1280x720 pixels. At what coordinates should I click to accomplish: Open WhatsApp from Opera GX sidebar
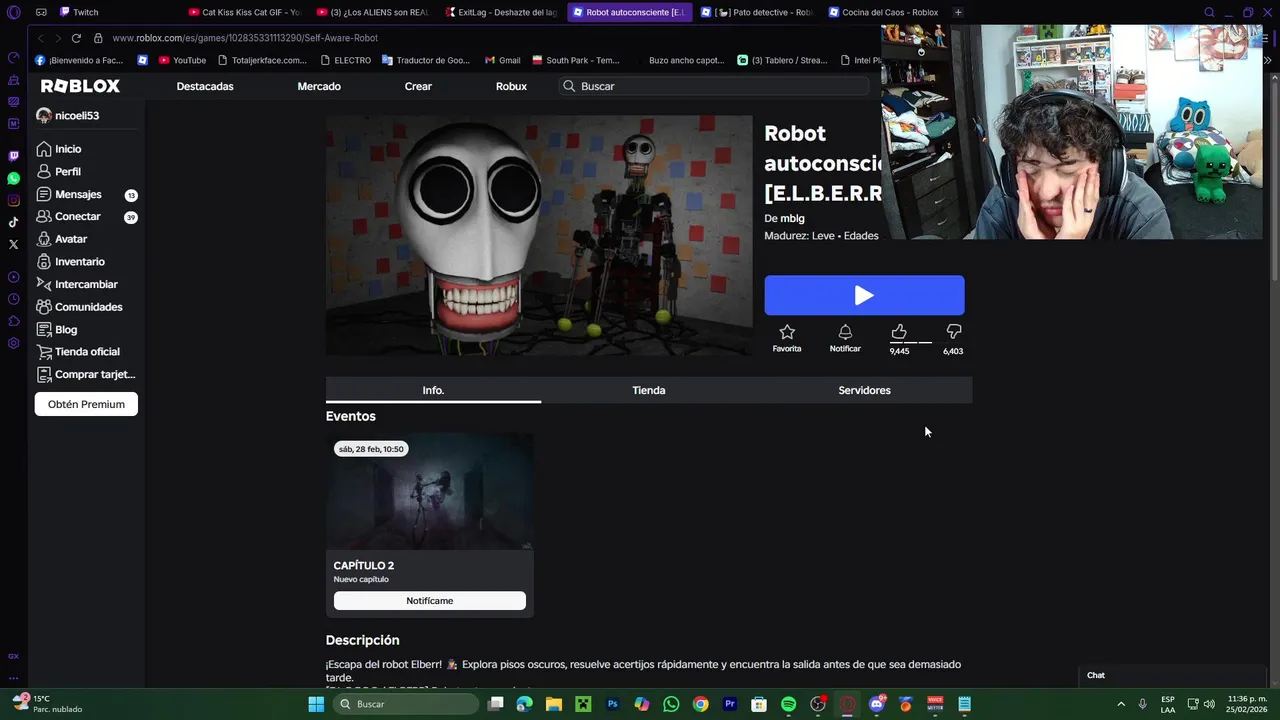13,178
